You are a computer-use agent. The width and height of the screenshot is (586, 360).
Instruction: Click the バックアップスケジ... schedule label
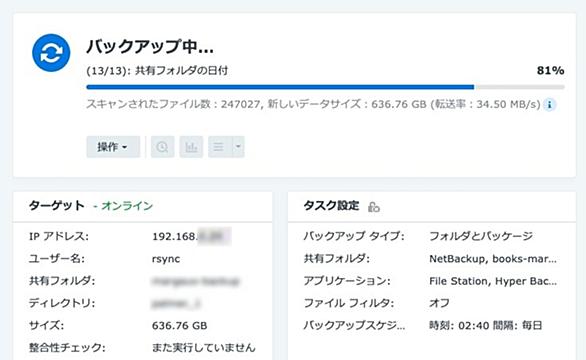point(354,325)
